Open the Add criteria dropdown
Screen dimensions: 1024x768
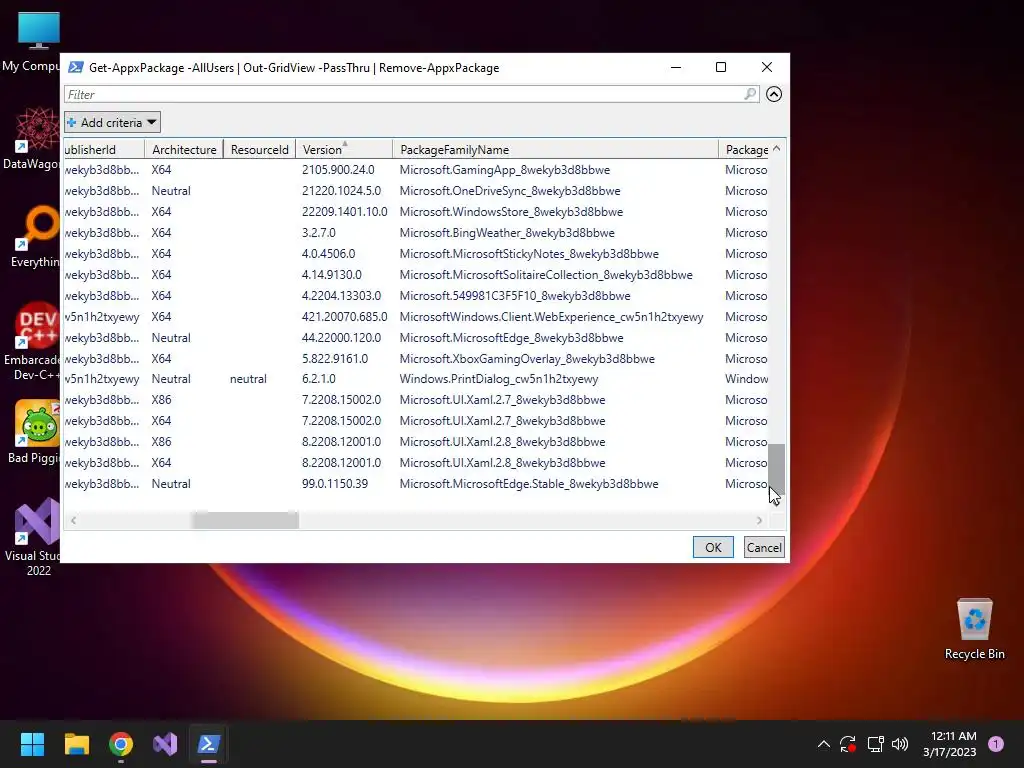click(112, 122)
